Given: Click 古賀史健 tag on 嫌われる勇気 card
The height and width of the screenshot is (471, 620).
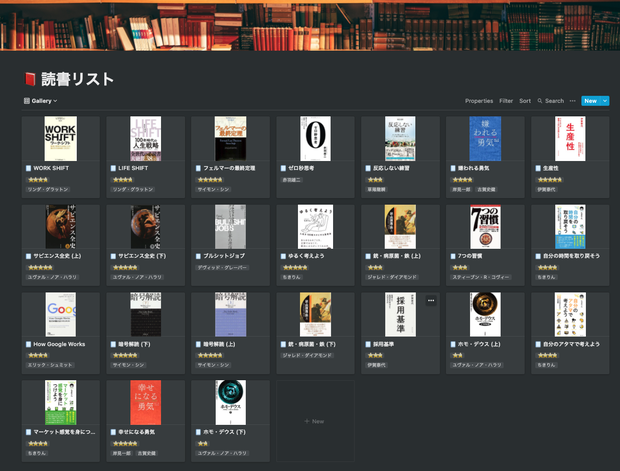Looking at the screenshot, I should click(x=486, y=189).
